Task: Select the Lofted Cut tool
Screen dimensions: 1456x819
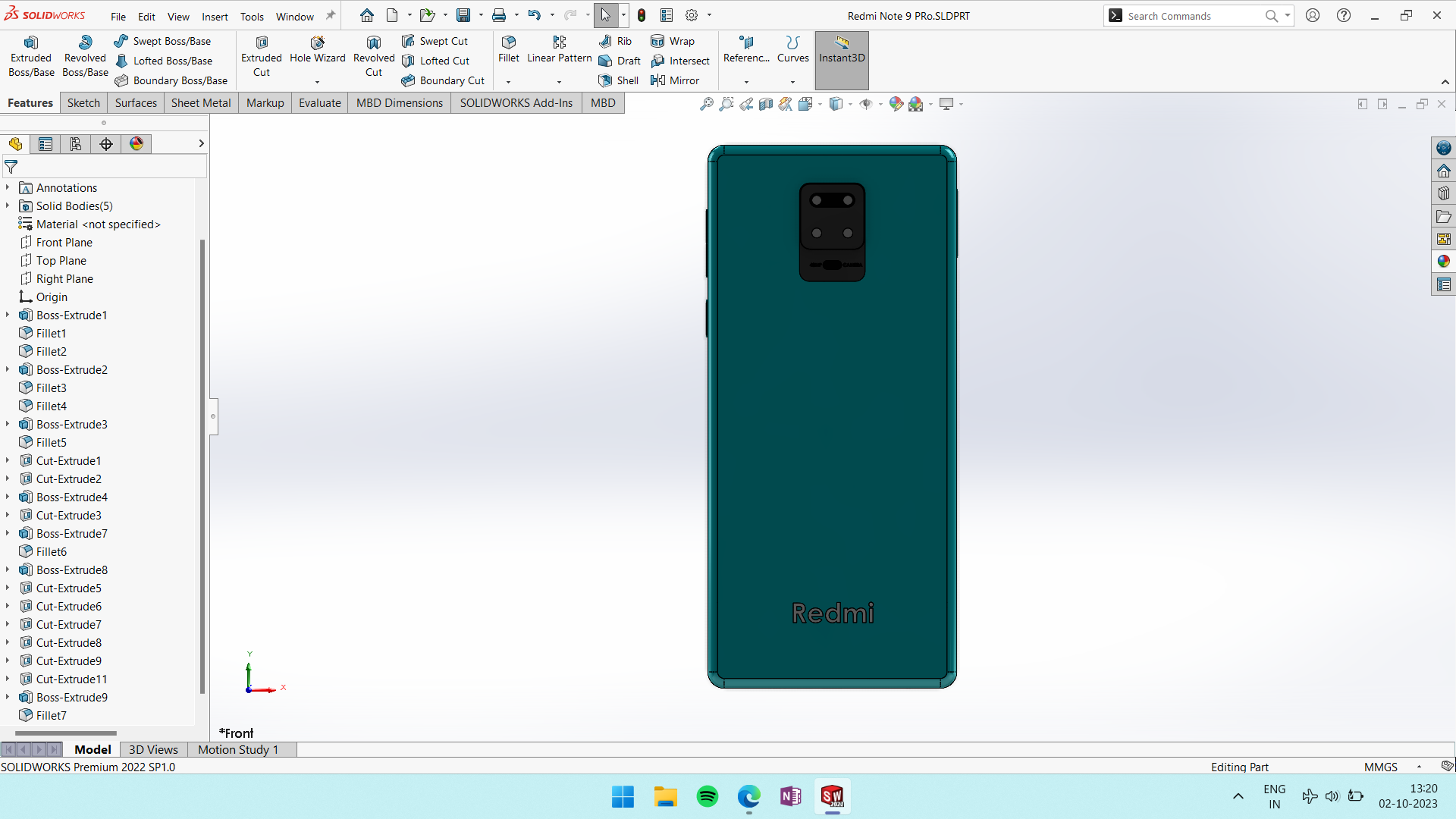Action: pos(435,61)
